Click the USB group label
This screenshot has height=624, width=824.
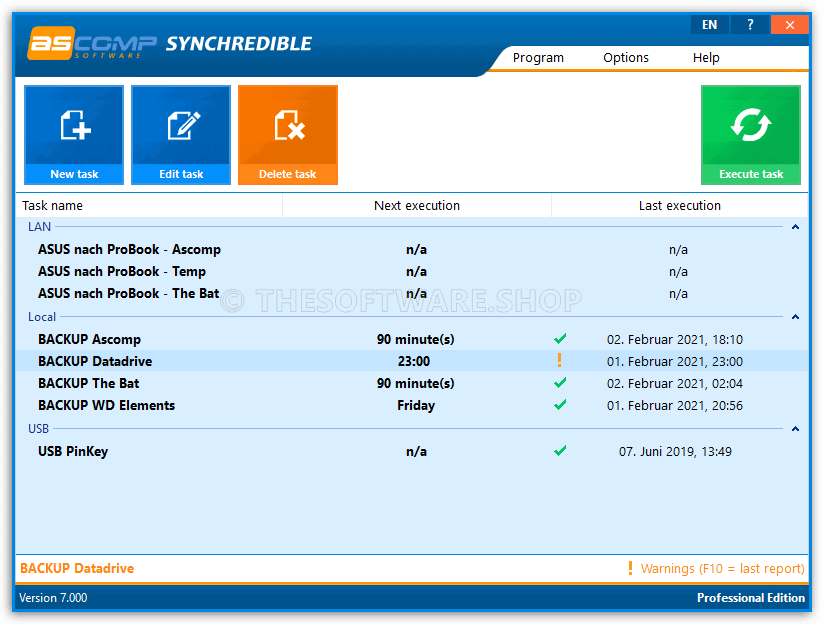pyautogui.click(x=38, y=429)
